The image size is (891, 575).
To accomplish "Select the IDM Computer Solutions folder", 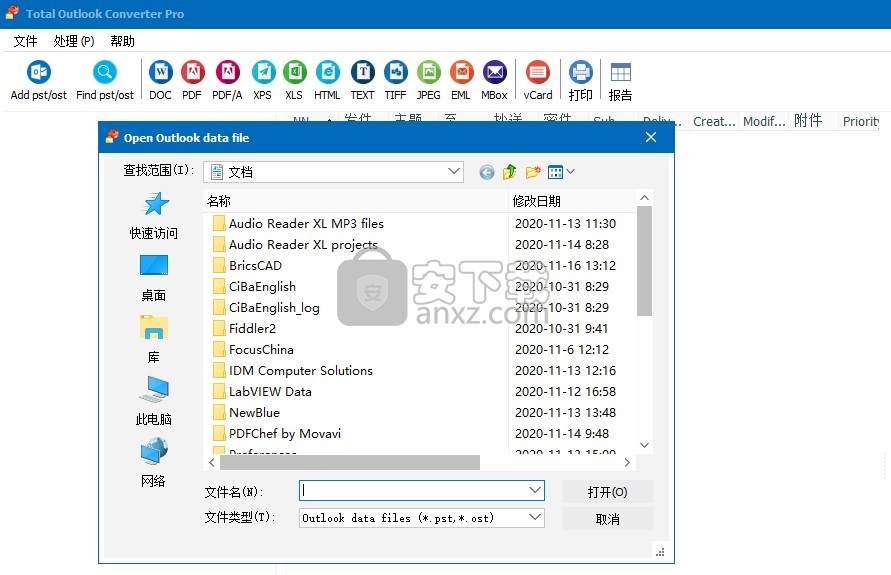I will coord(293,370).
